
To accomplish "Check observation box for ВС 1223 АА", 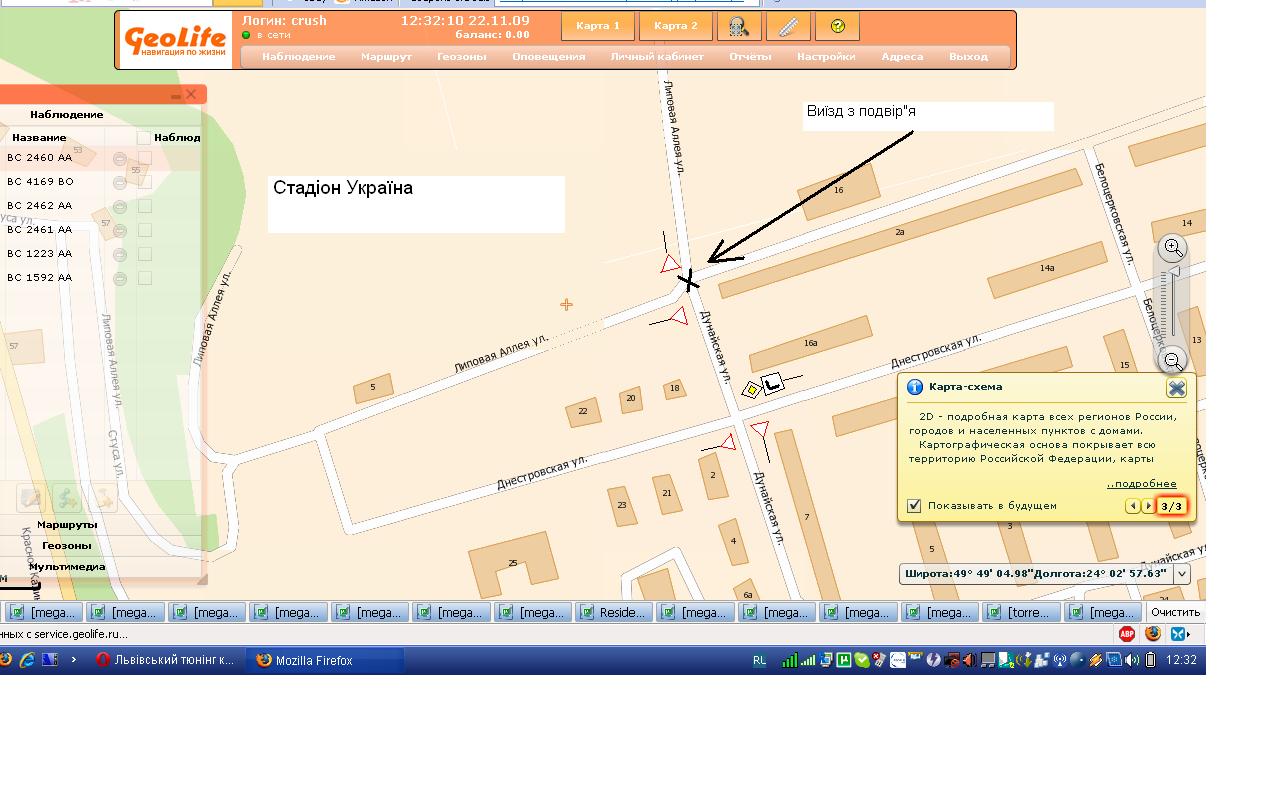I will click(x=145, y=254).
